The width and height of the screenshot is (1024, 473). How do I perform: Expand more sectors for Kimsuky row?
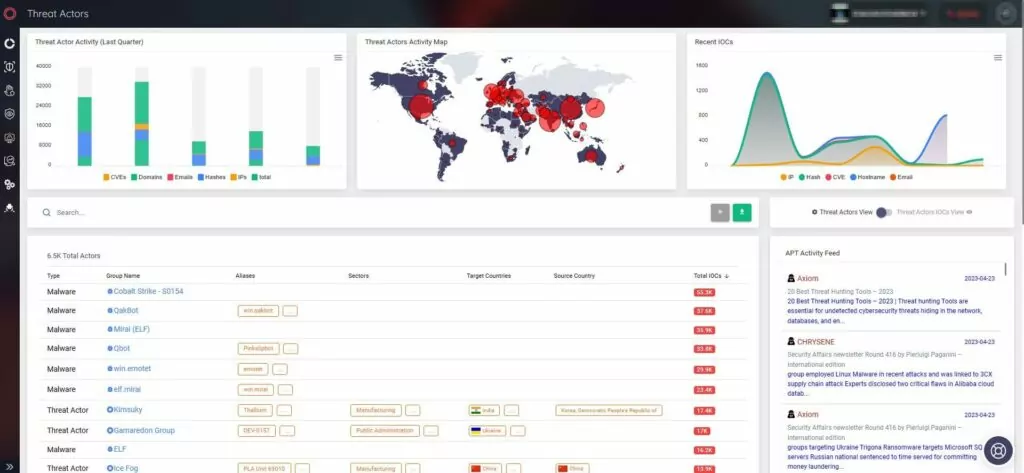pos(413,410)
